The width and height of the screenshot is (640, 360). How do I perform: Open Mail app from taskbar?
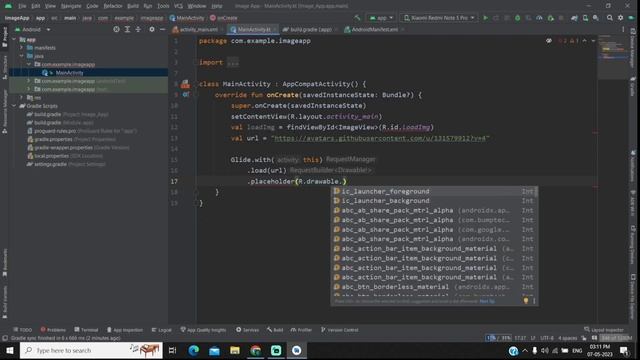(x=214, y=350)
